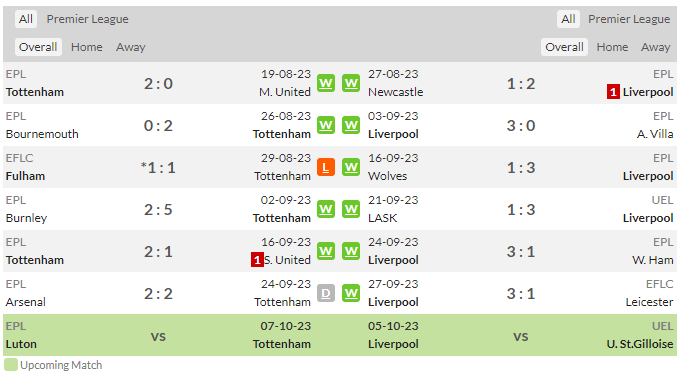Click the green Upcoming Match legend swatch
This screenshot has height=383, width=682.
click(10, 365)
